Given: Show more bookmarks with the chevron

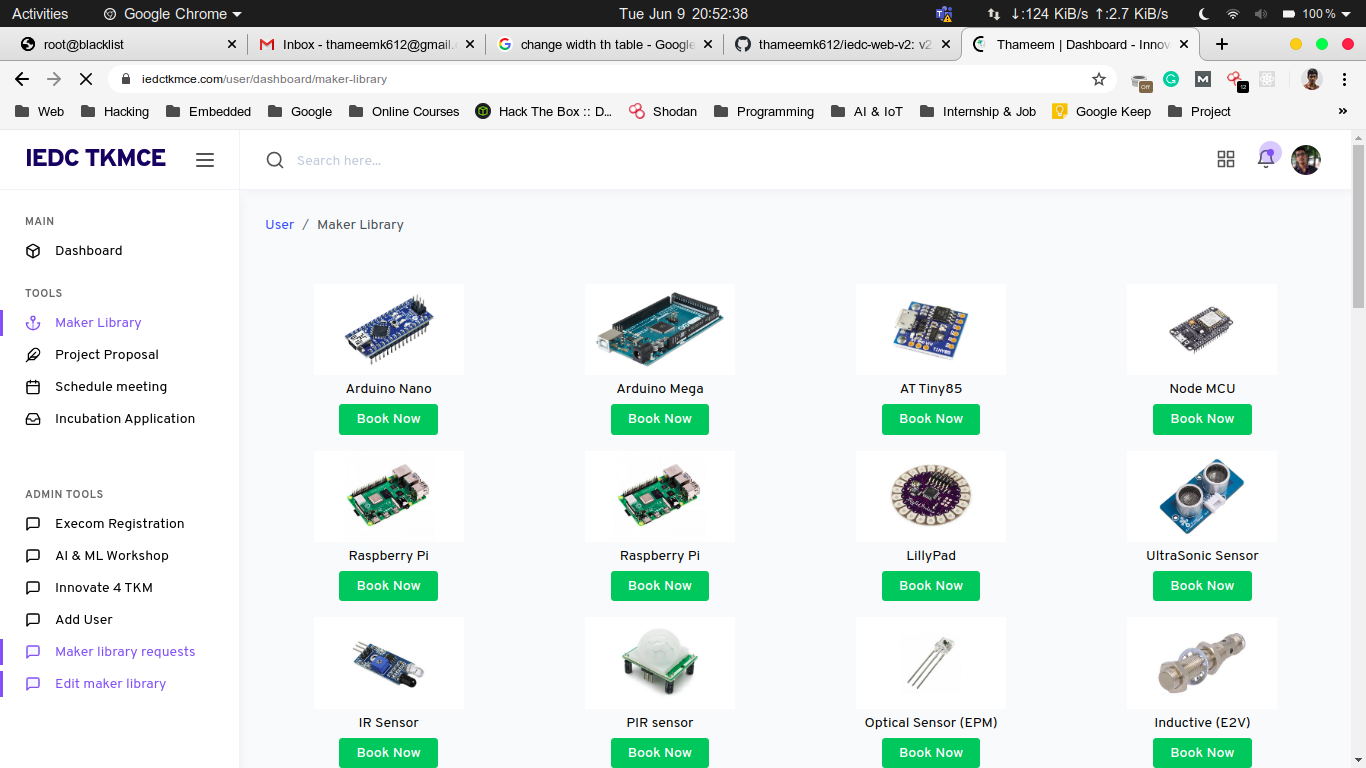Looking at the screenshot, I should [x=1342, y=111].
